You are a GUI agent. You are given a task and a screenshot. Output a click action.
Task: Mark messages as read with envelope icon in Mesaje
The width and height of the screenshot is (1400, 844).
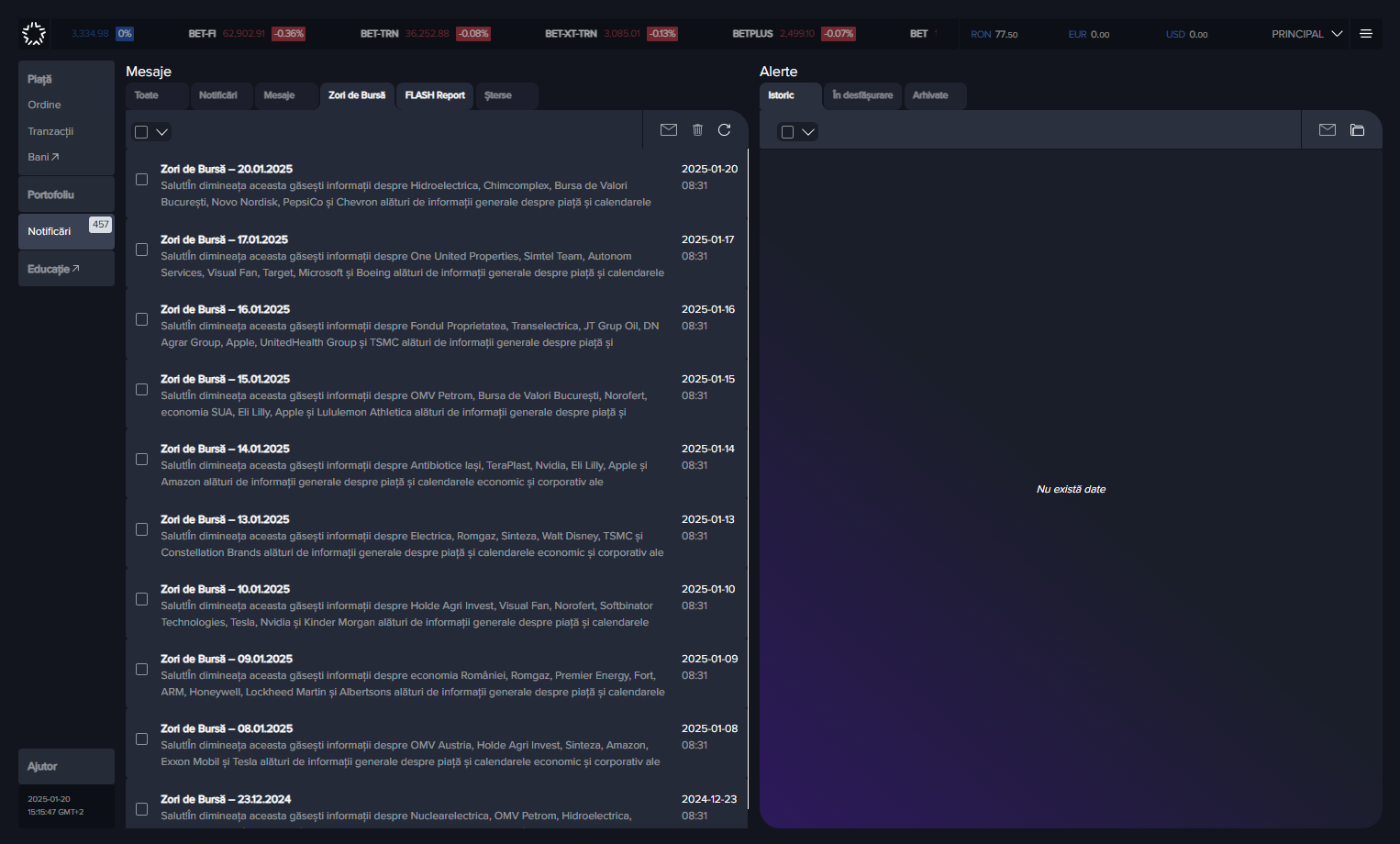(669, 130)
